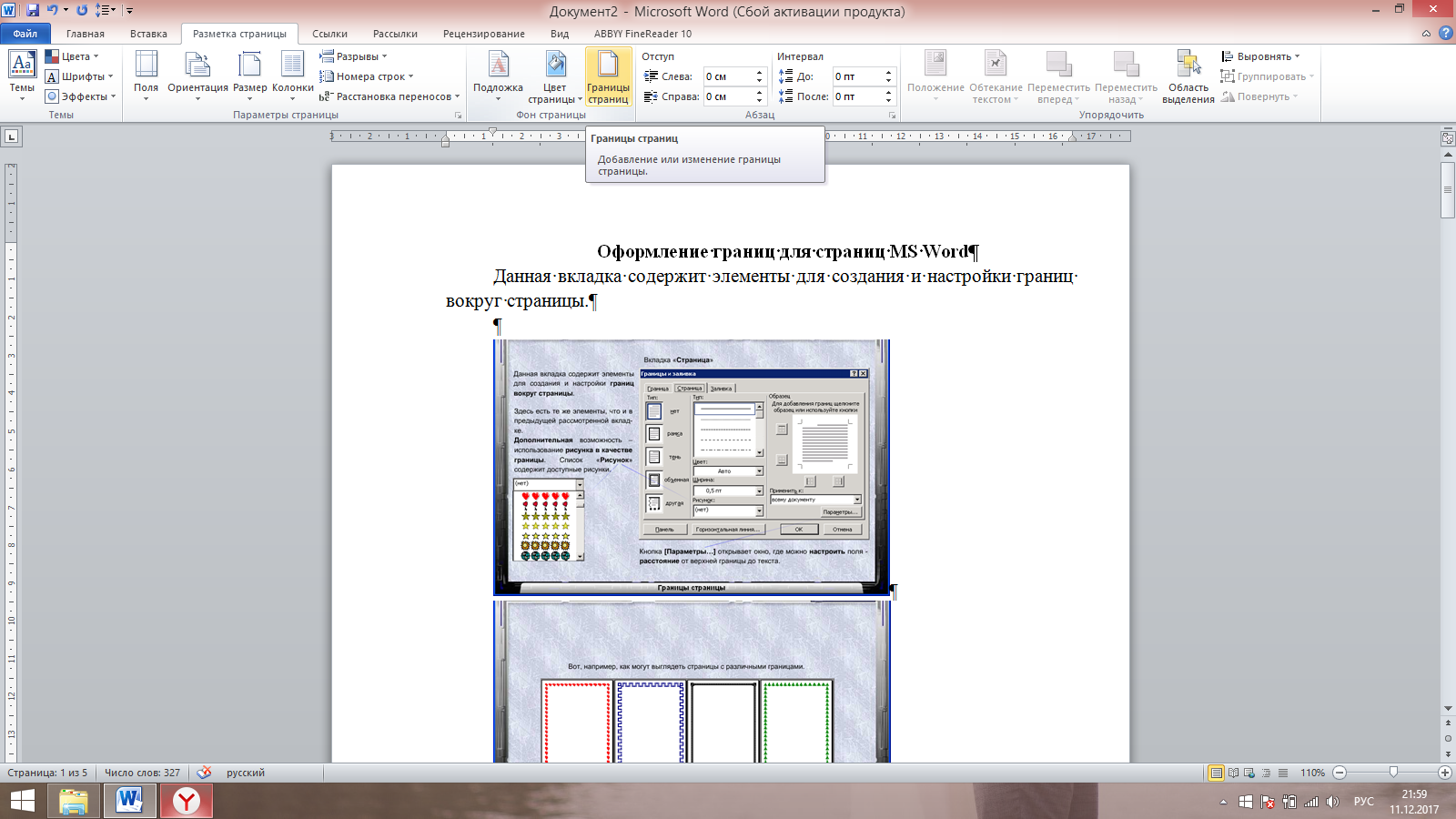Image resolution: width=1456 pixels, height=819 pixels.
Task: Click spacing before (До) input field
Action: click(857, 76)
